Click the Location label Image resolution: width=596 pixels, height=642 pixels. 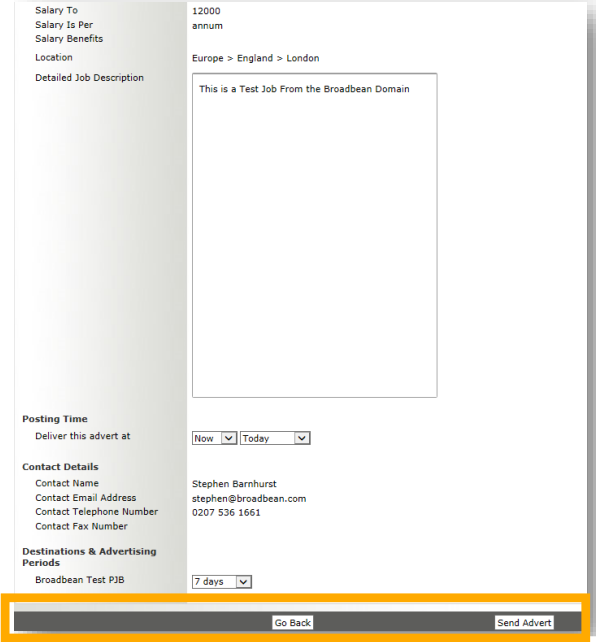[54, 57]
